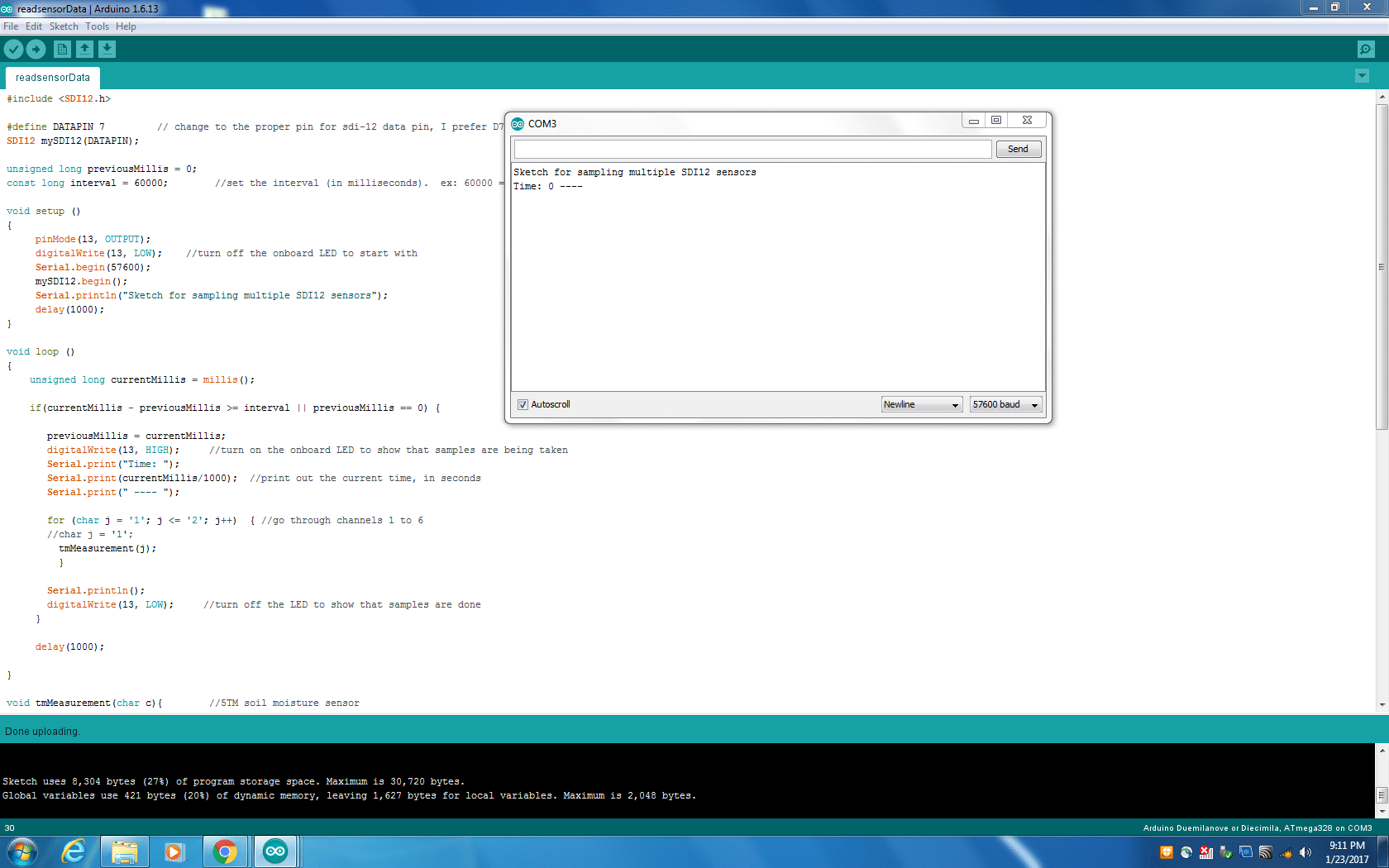Toggle the Autoscroll checkbox

click(523, 405)
